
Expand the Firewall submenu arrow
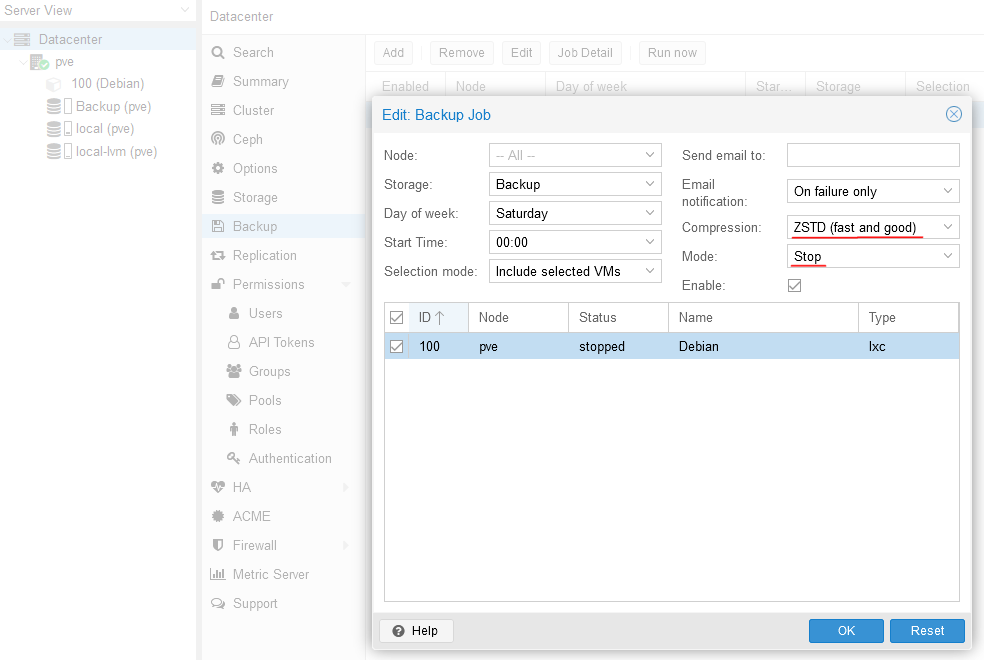click(x=346, y=545)
